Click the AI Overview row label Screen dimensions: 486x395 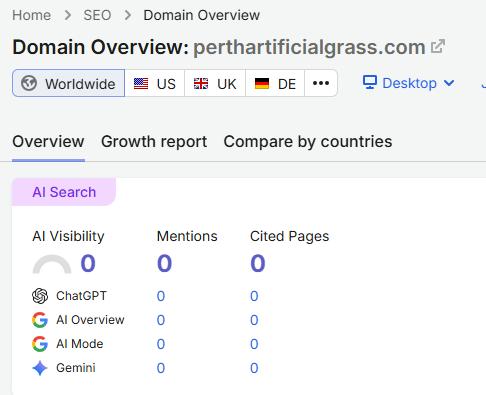pos(90,320)
